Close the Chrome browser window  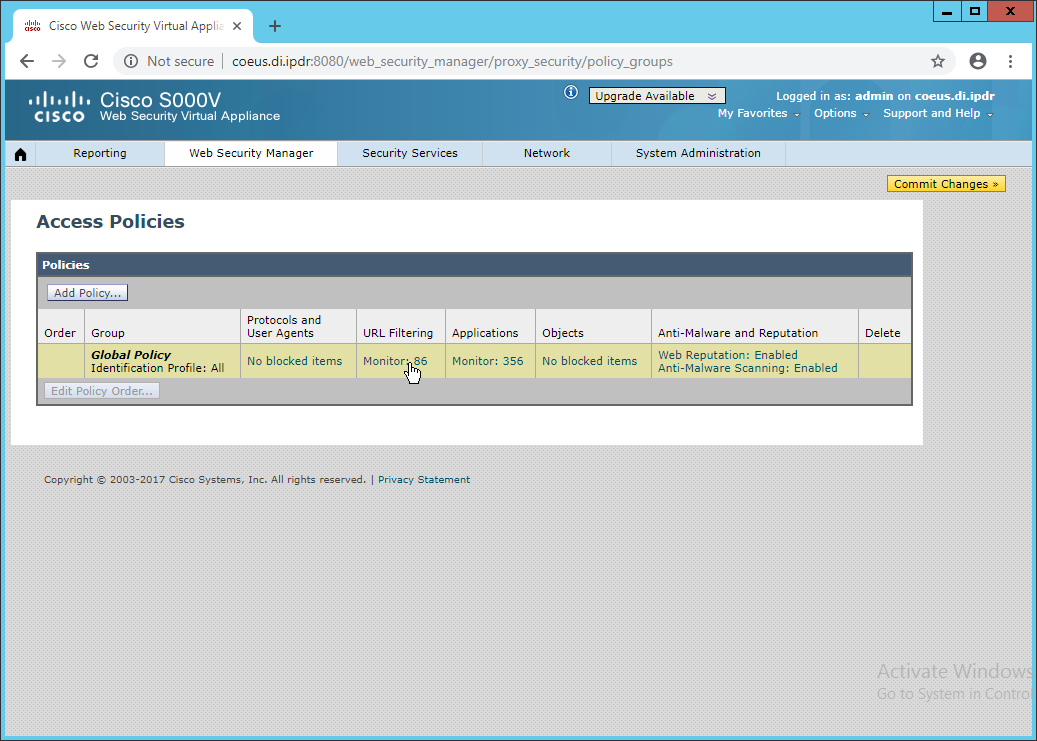tap(1010, 11)
